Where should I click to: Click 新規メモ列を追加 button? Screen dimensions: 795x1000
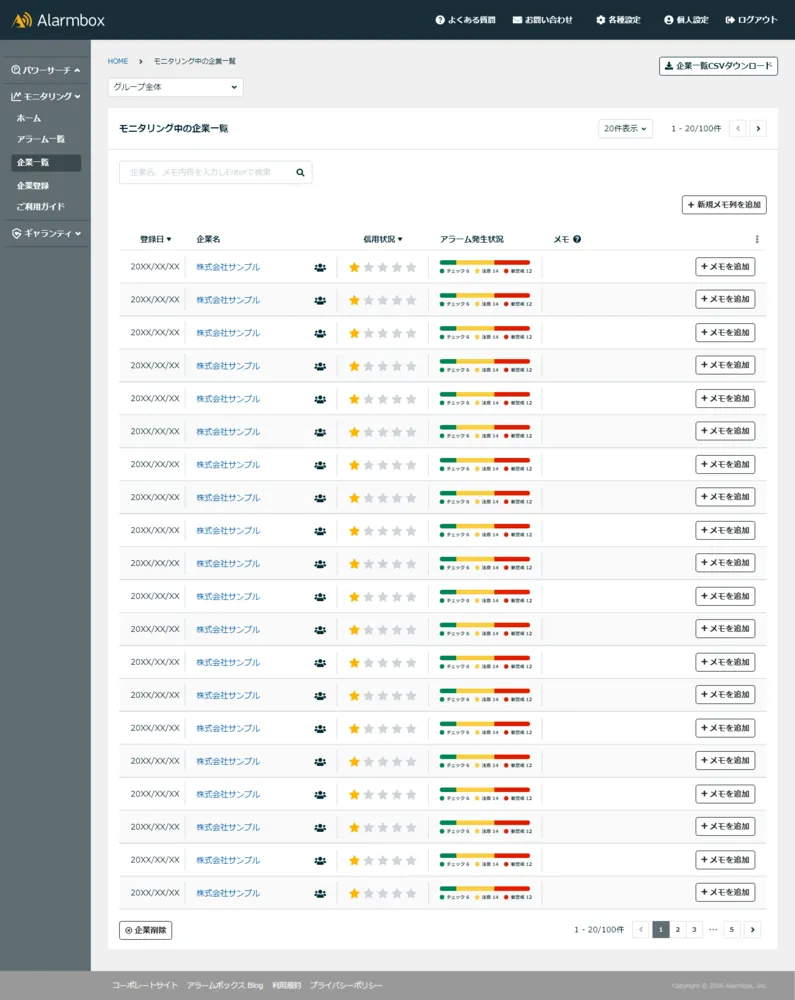(724, 205)
